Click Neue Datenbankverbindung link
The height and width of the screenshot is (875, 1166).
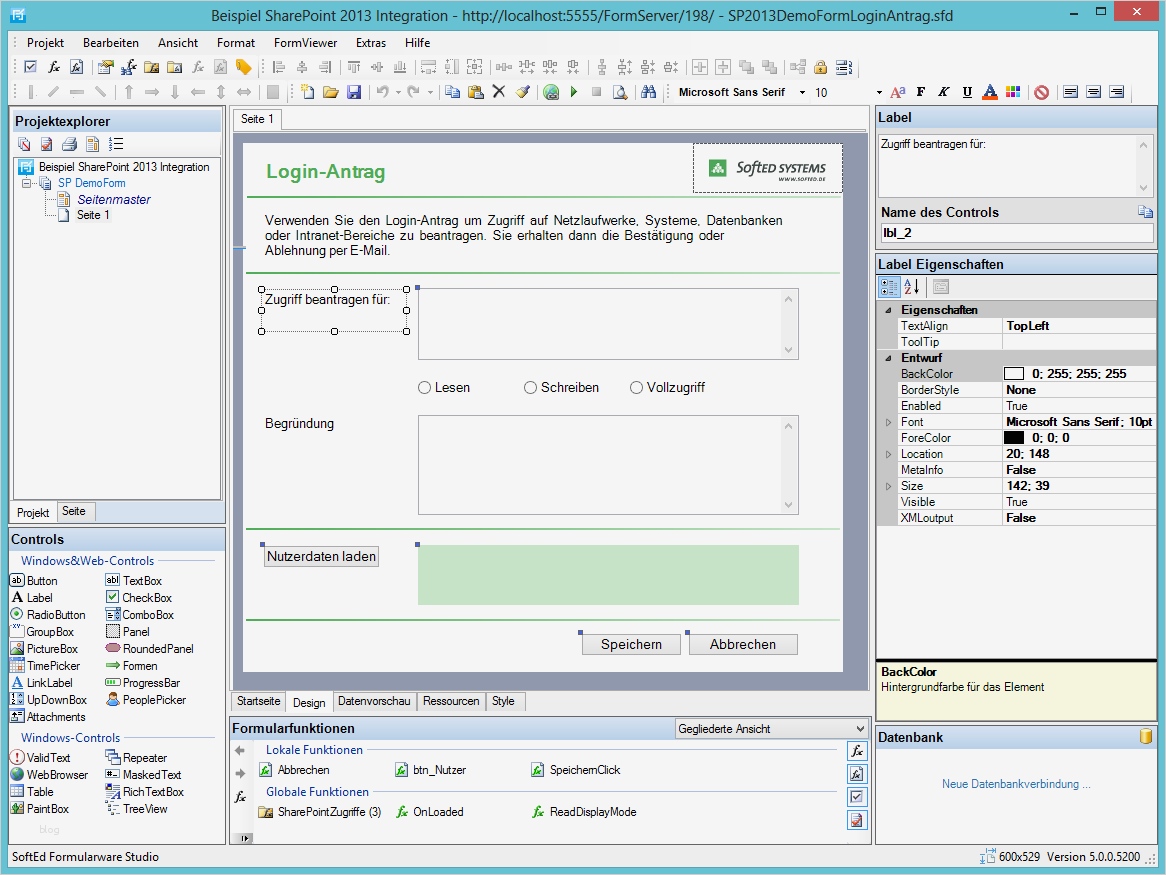(1016, 784)
